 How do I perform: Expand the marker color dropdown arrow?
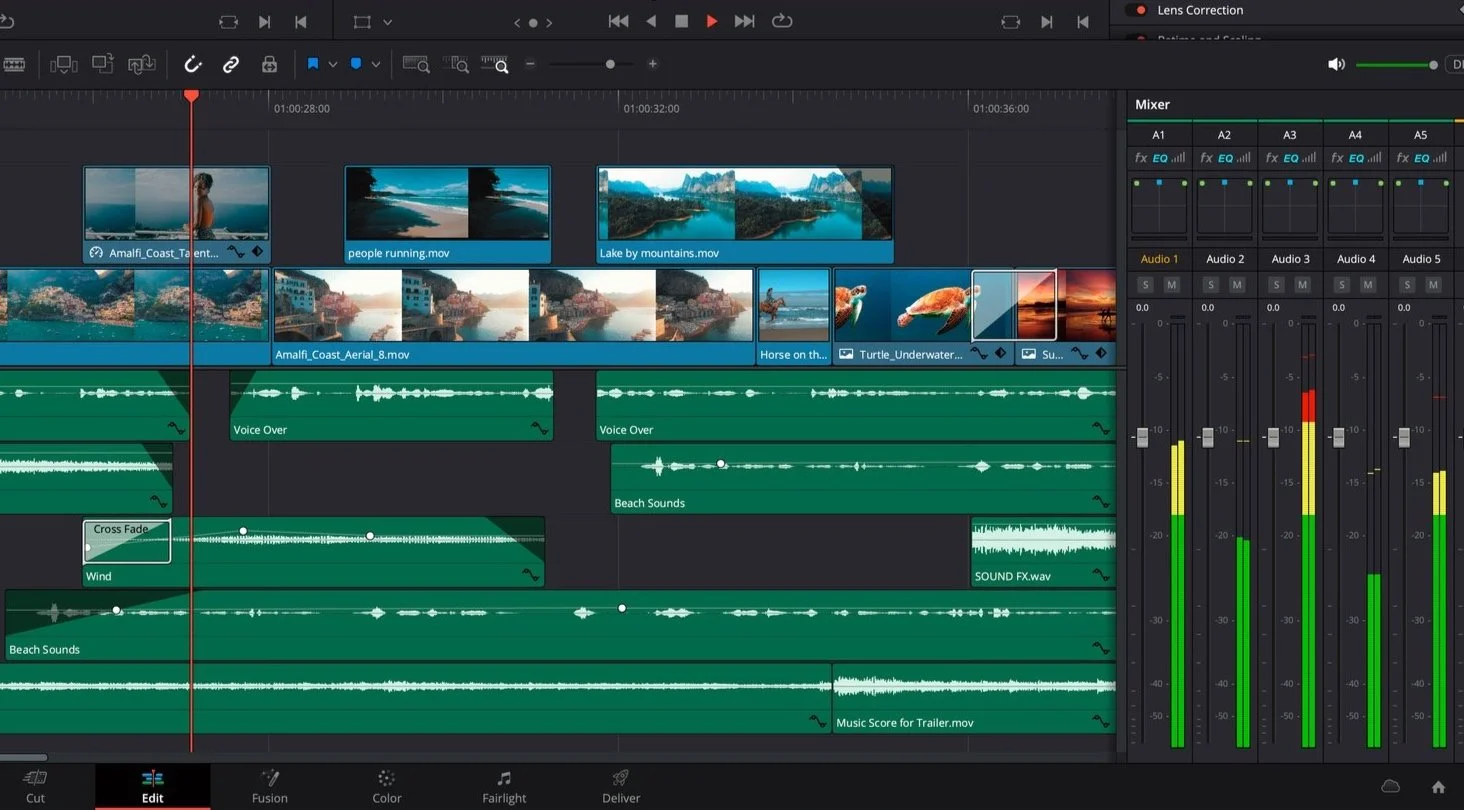[376, 65]
